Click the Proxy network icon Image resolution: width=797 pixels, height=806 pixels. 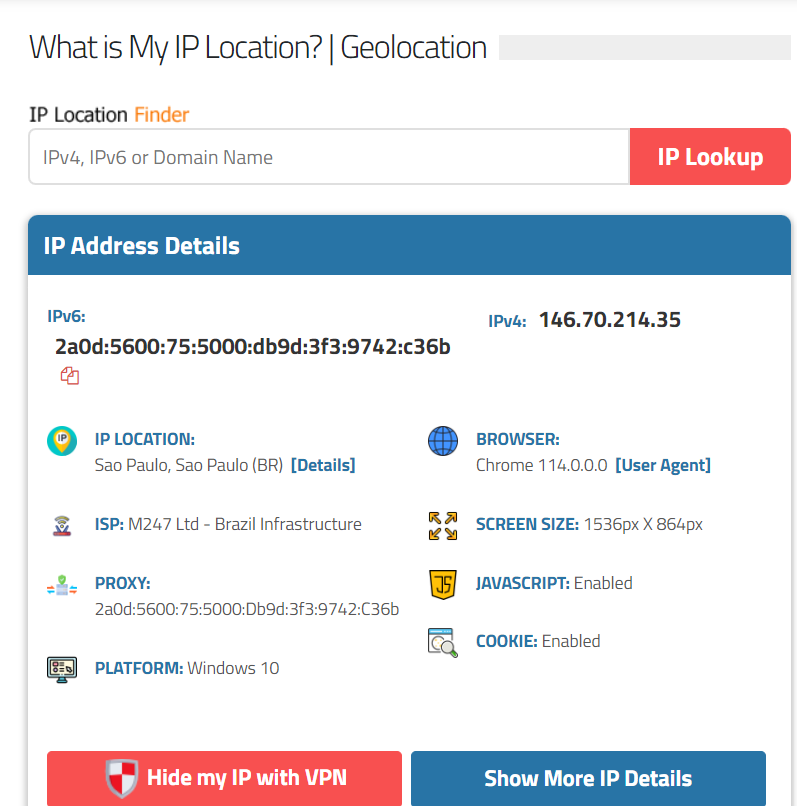coord(62,585)
